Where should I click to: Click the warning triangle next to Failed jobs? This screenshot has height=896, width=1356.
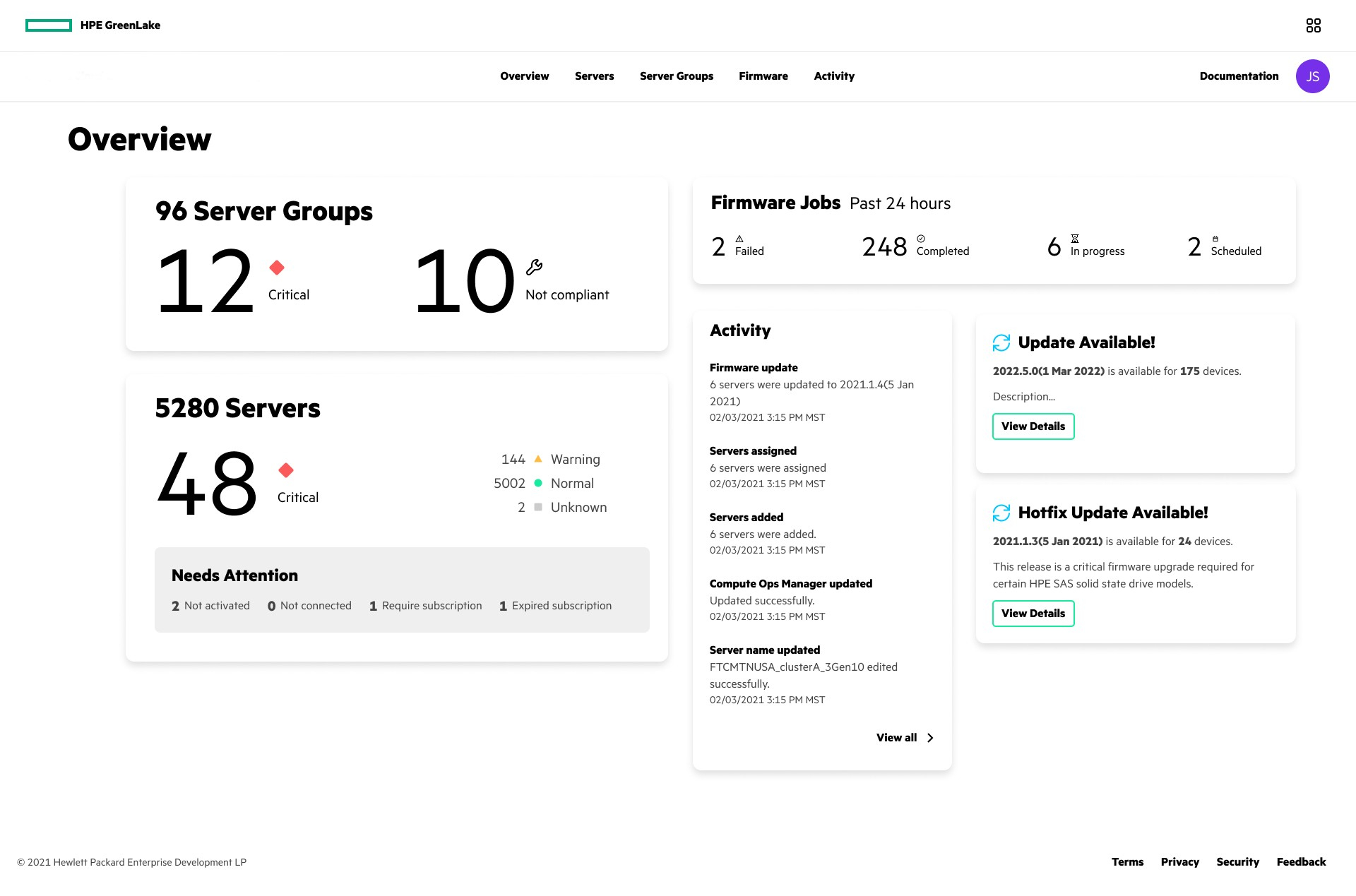(739, 239)
